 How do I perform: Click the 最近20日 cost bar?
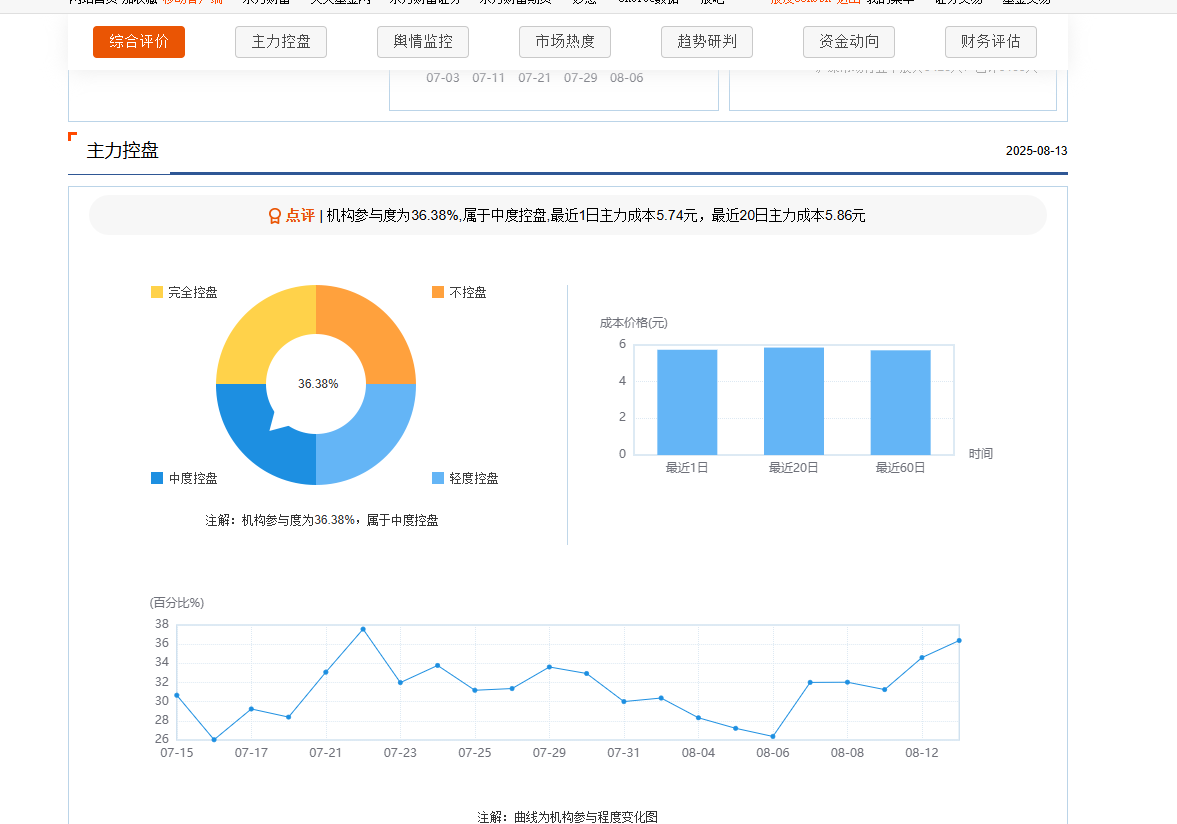(793, 401)
